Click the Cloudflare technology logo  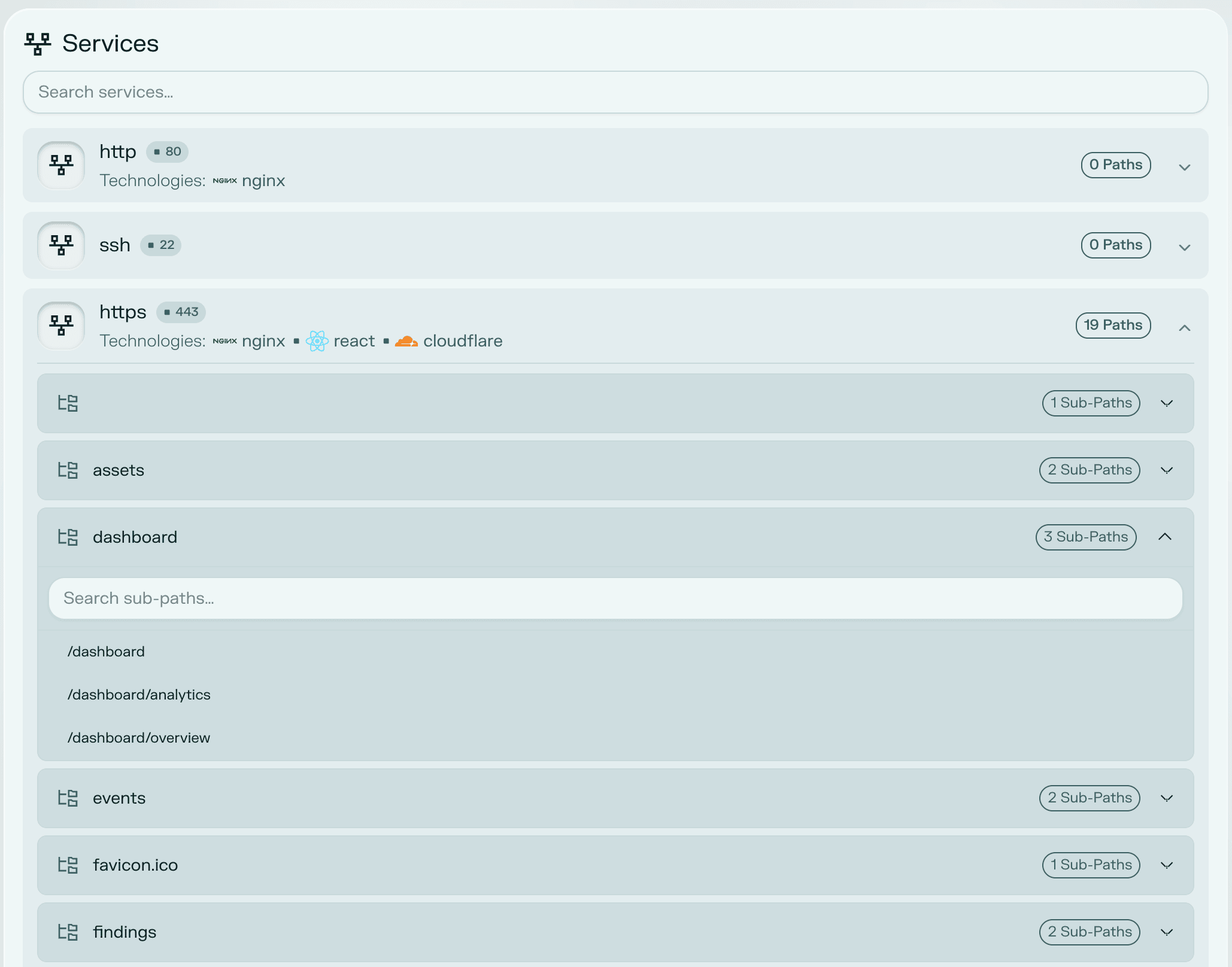coord(406,341)
